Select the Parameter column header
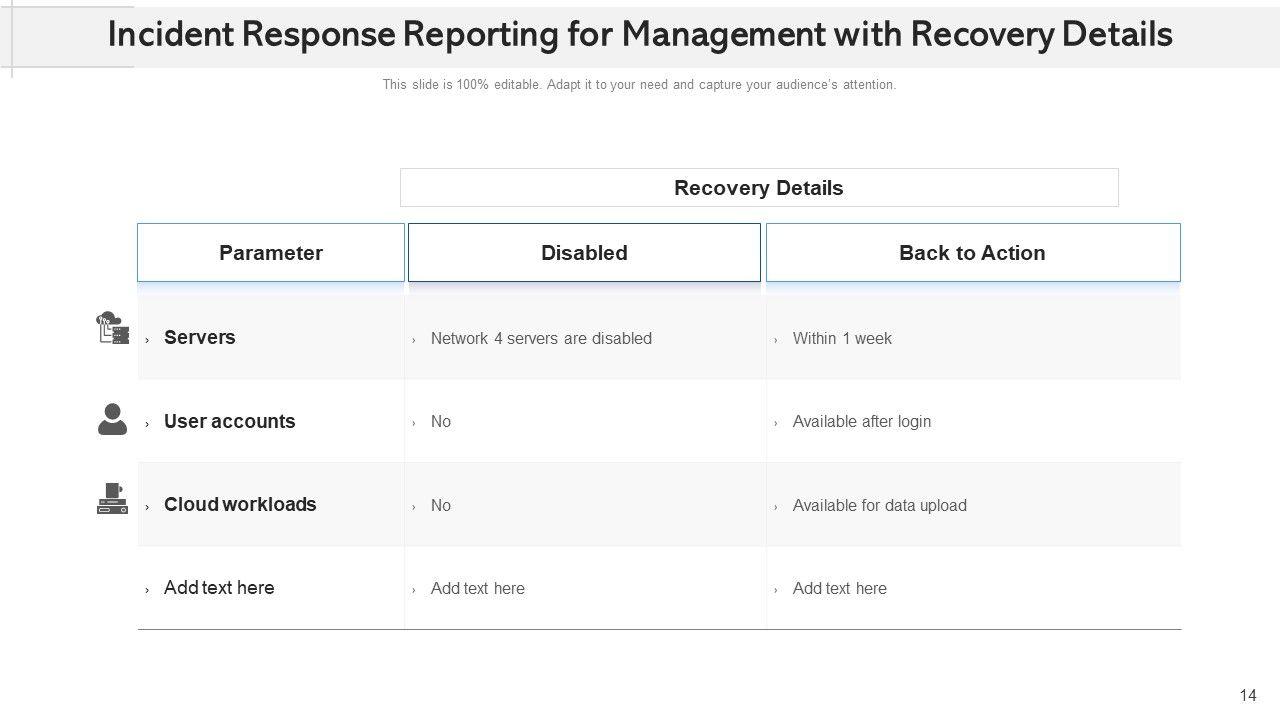Viewport: 1280px width, 720px height. click(271, 253)
